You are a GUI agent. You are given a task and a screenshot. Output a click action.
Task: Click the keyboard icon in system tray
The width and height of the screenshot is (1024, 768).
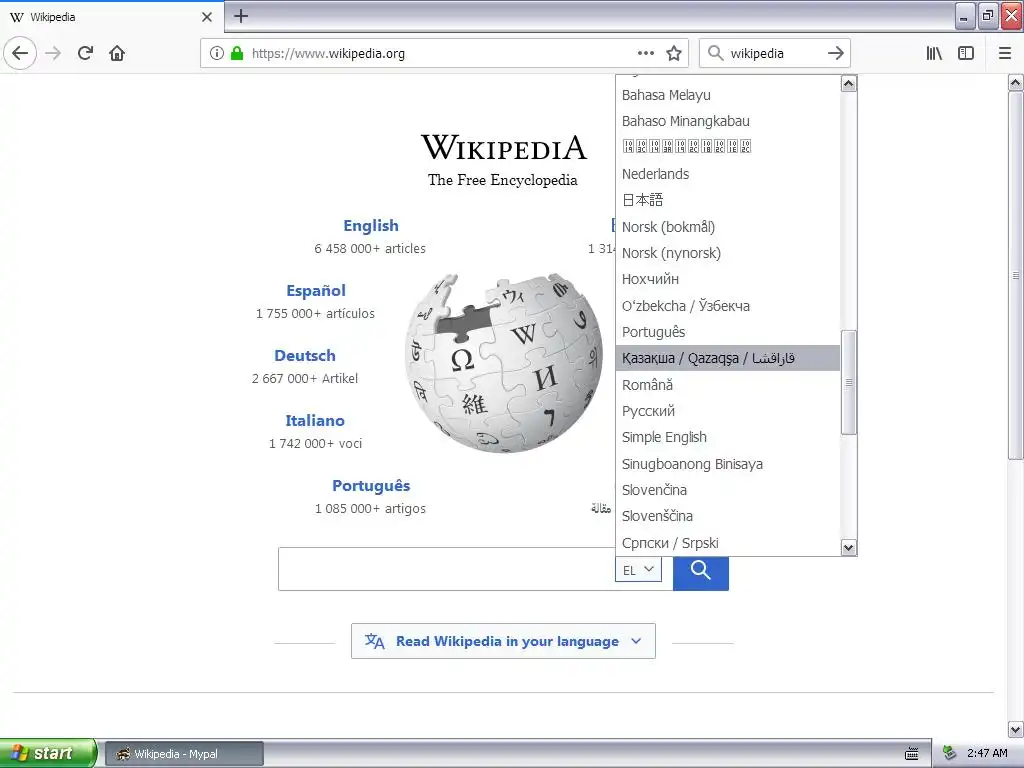[x=912, y=754]
